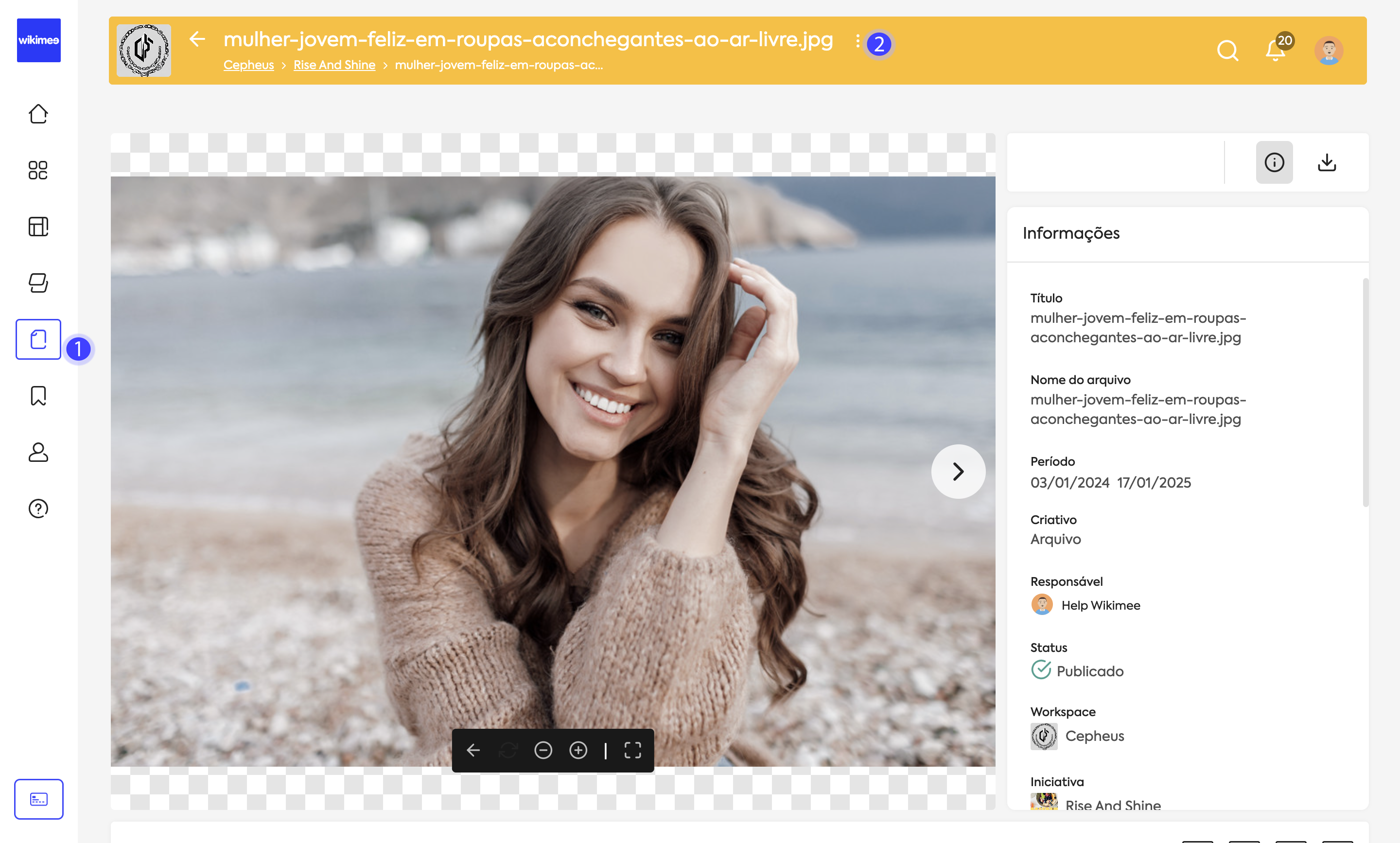Go to the next image with the chevron arrow
This screenshot has width=1400, height=843.
click(x=958, y=472)
